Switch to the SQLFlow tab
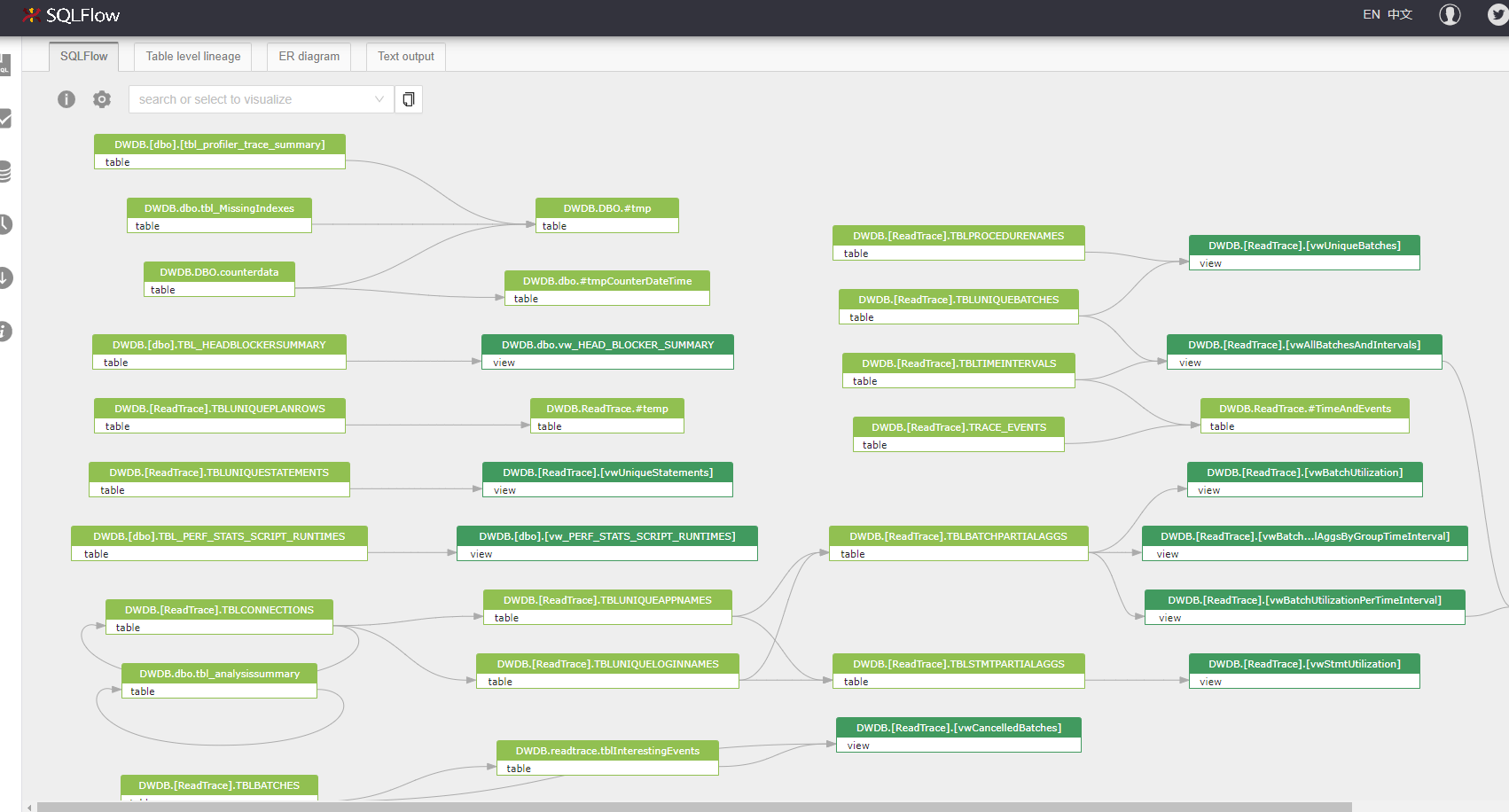The image size is (1509, 812). point(84,57)
